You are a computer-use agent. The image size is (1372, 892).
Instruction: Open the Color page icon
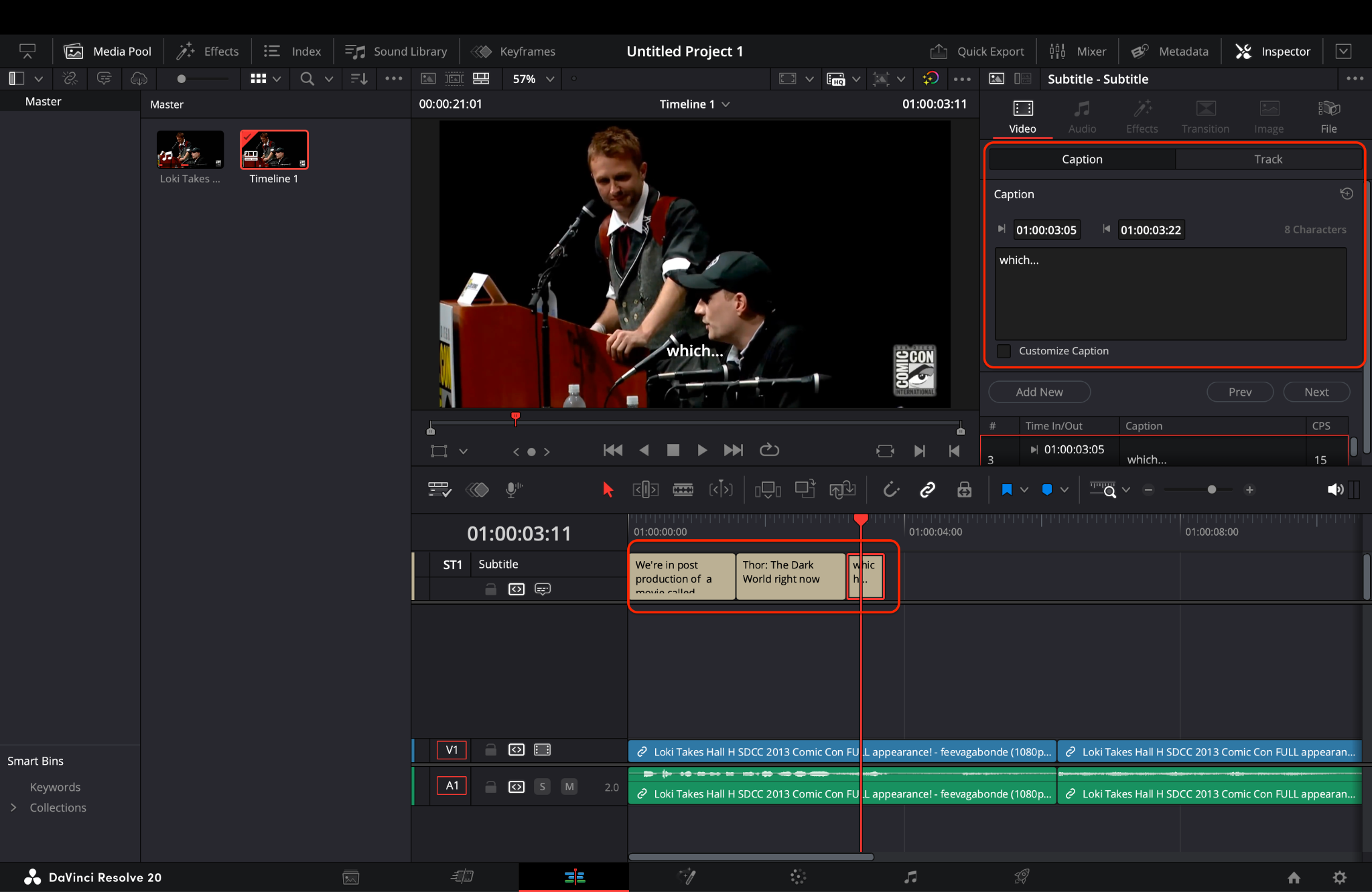point(797,877)
